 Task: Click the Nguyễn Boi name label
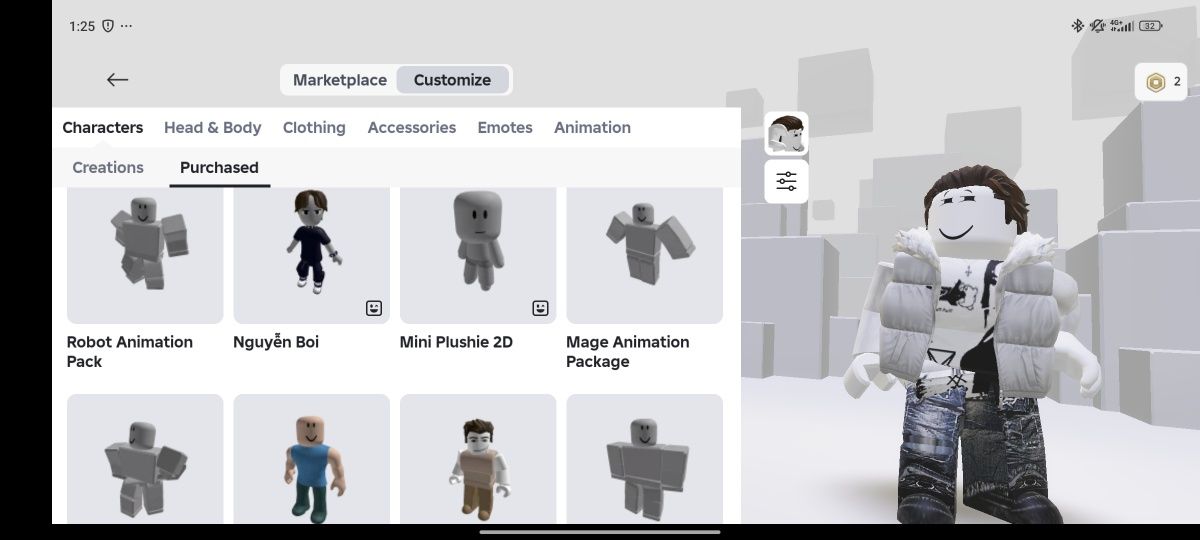(276, 342)
